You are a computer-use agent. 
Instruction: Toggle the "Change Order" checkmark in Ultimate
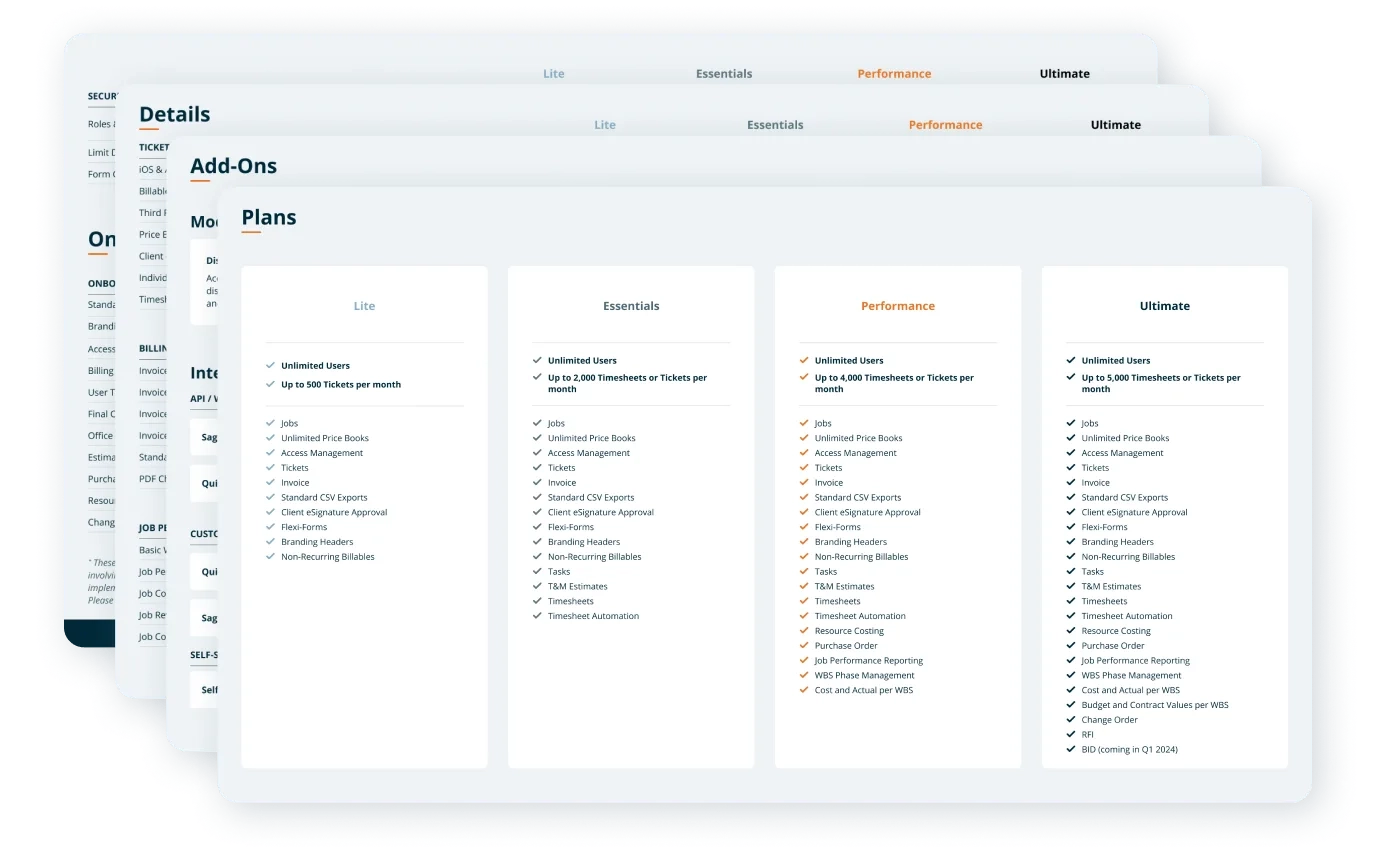click(1071, 719)
